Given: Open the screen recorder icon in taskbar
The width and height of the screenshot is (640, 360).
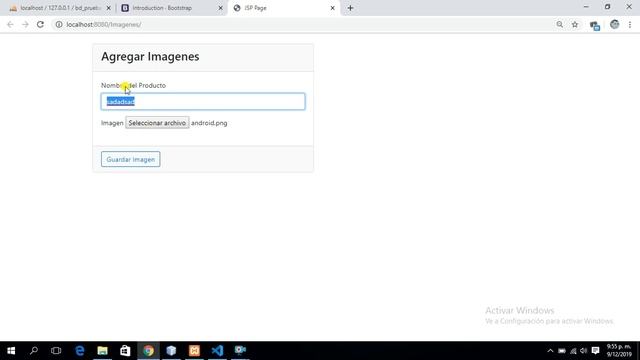Looking at the screenshot, I should coord(240,351).
